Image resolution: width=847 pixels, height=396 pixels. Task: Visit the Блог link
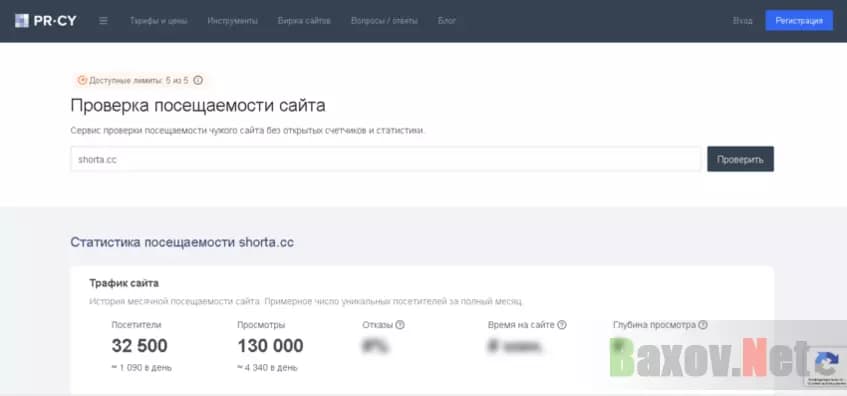click(447, 21)
